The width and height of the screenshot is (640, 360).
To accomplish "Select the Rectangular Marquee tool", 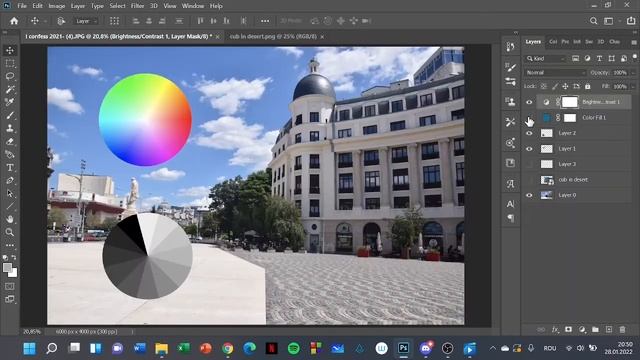I will (10, 63).
